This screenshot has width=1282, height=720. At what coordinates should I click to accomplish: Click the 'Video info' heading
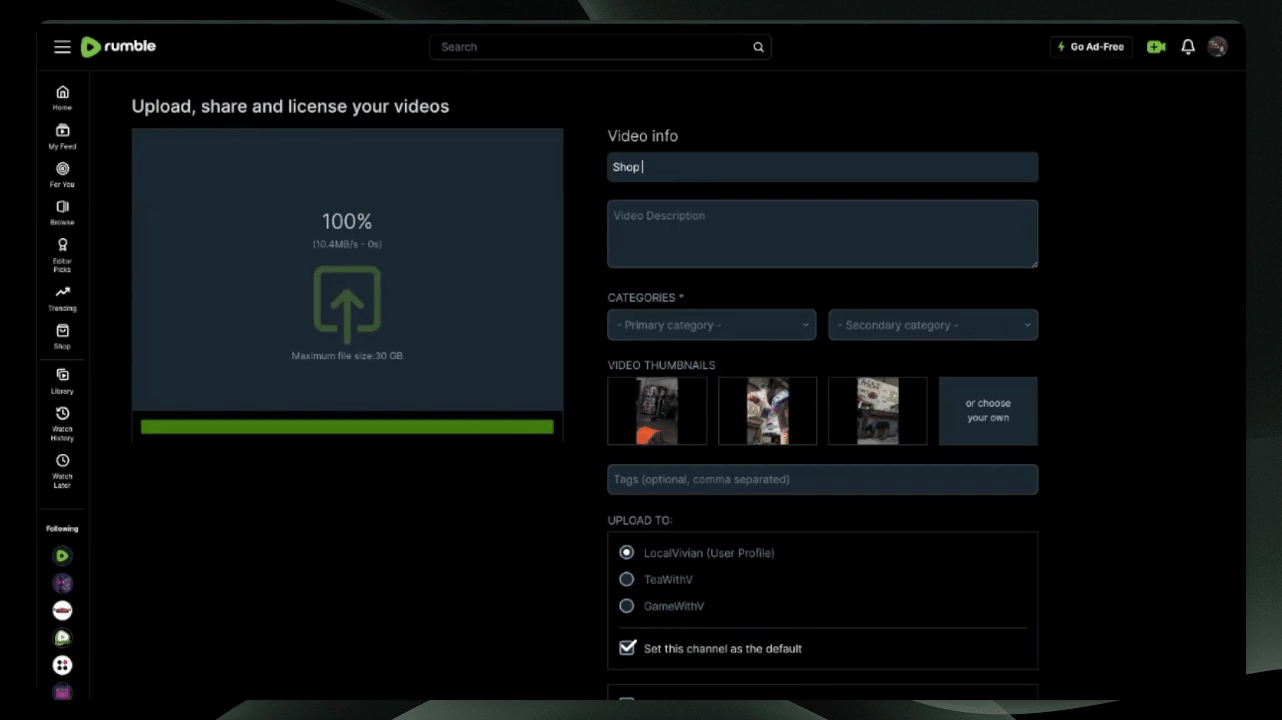coord(643,136)
